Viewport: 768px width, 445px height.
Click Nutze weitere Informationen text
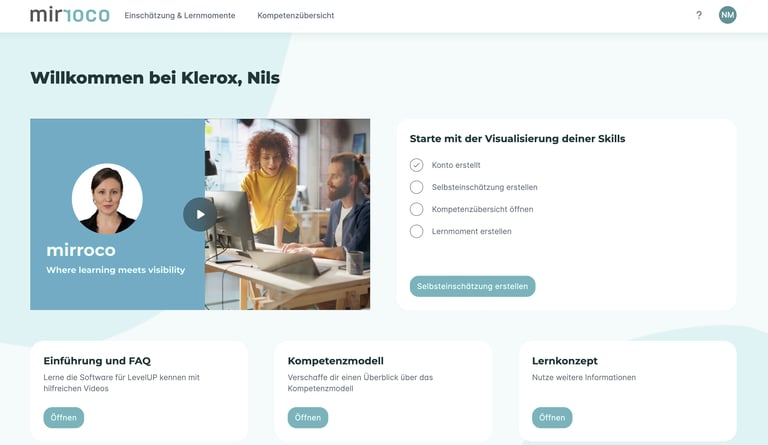pos(584,377)
